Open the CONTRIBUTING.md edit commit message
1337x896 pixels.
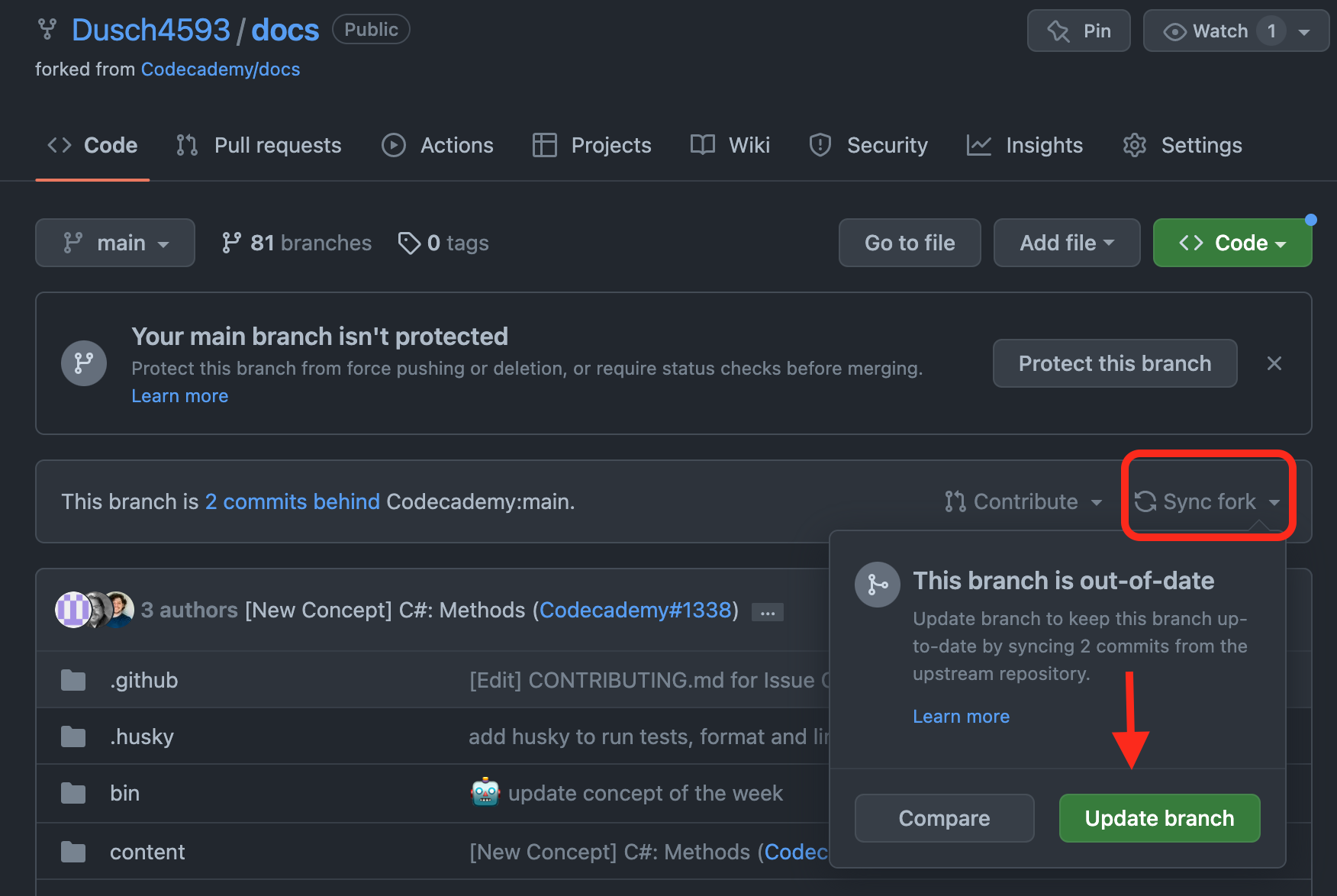pos(649,680)
